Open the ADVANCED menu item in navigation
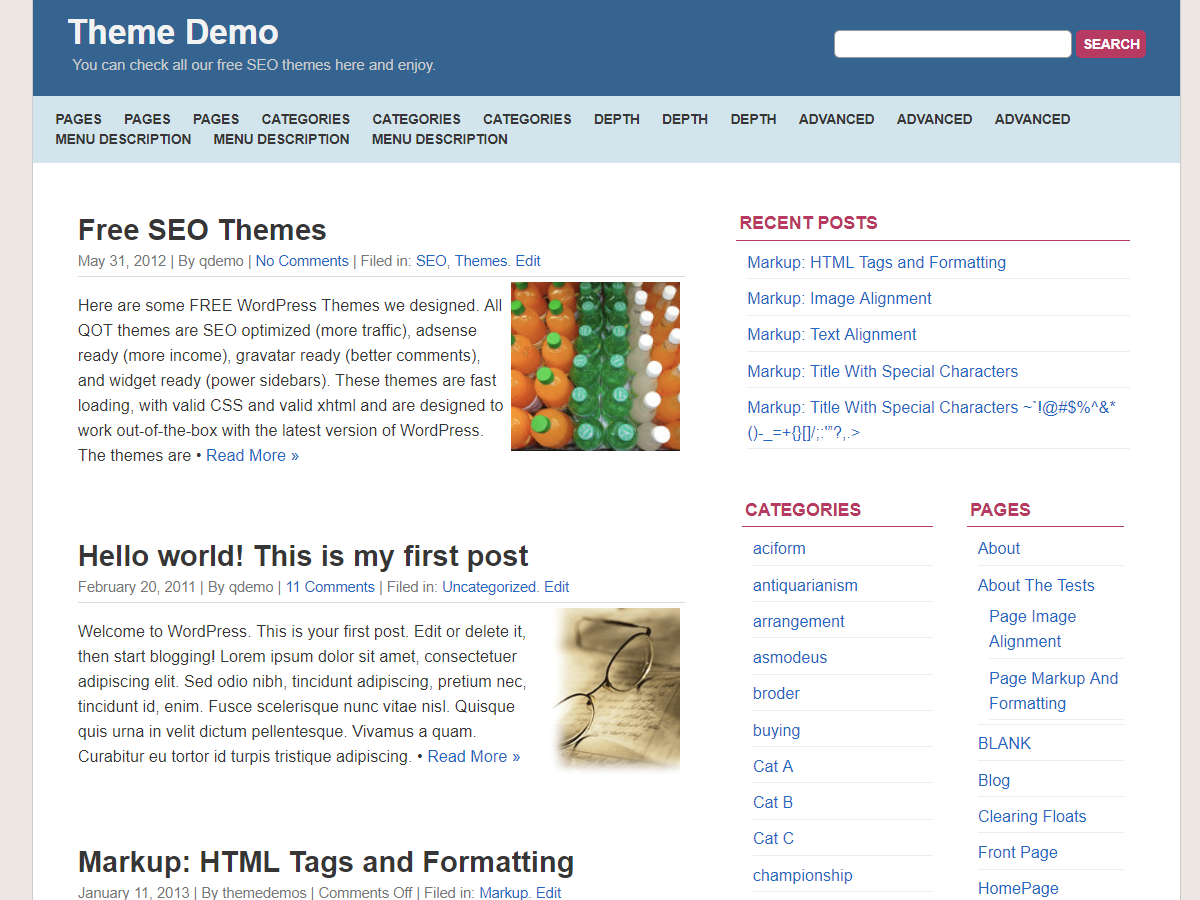 tap(836, 119)
